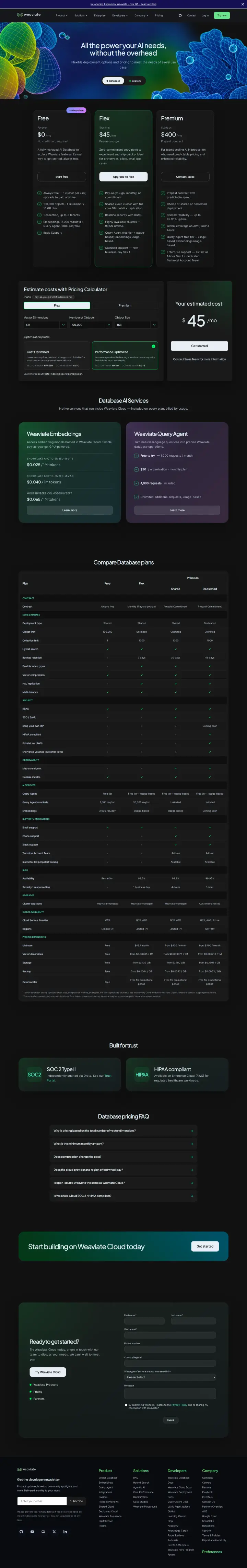The image size is (247, 1568).
Task: Open the GitHub icon in the footer
Action: pos(21,1532)
